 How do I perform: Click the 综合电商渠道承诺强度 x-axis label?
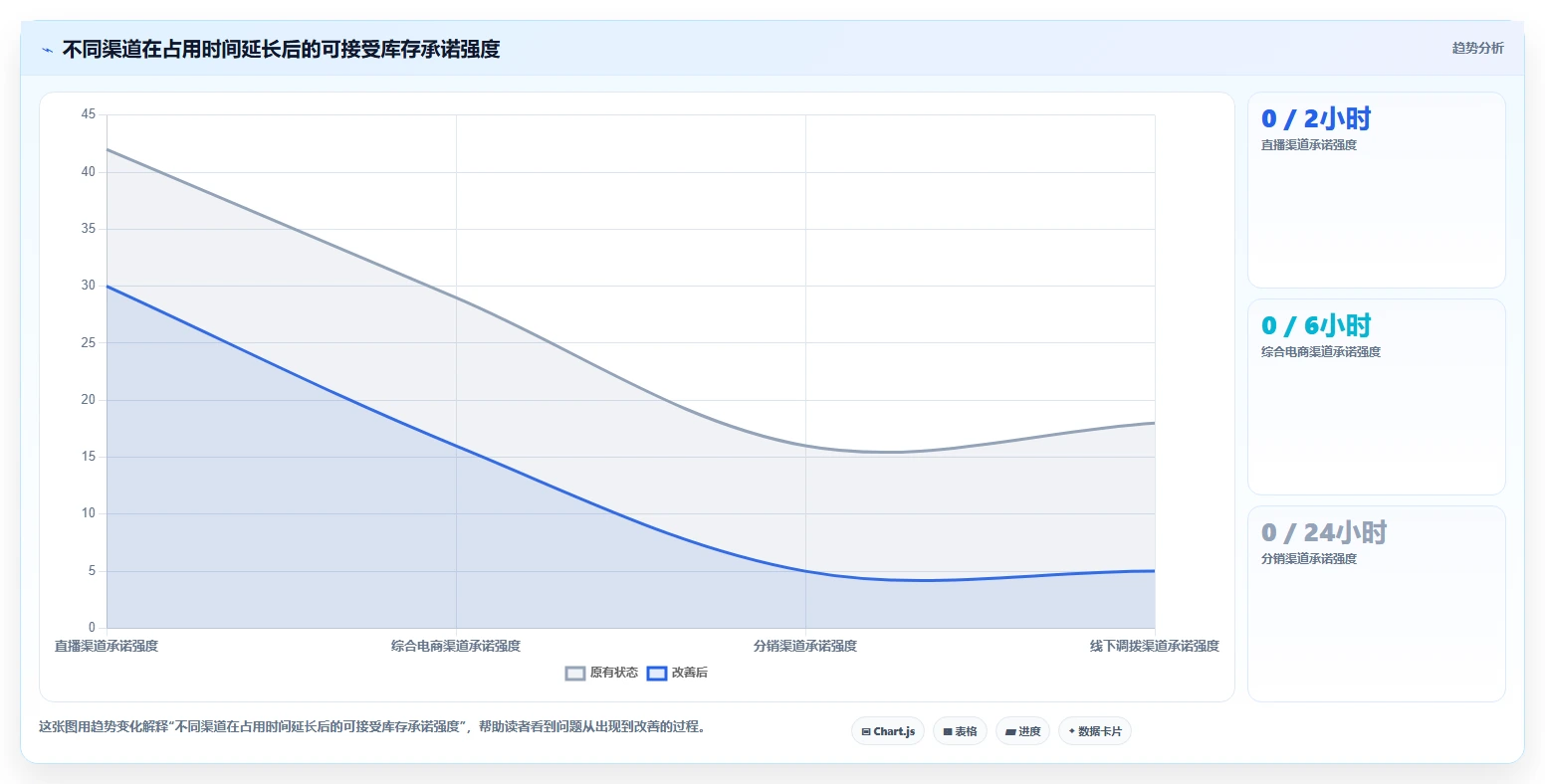point(456,646)
